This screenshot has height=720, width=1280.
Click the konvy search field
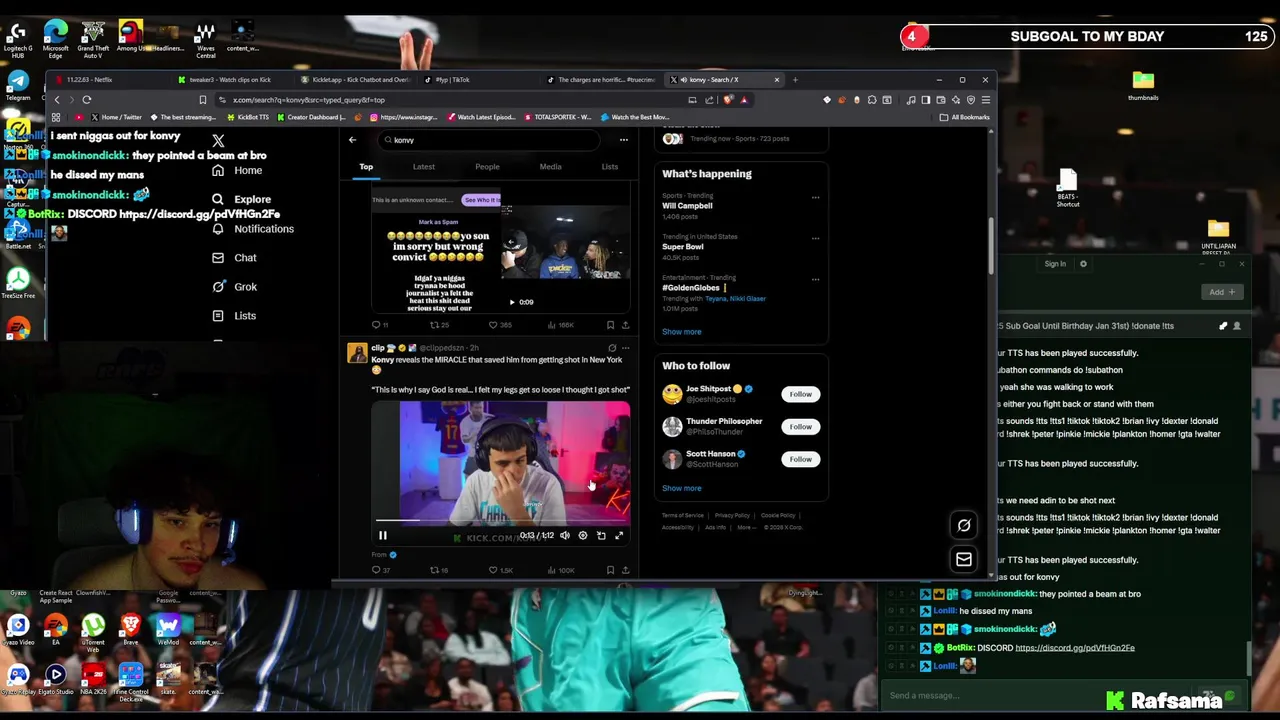490,140
